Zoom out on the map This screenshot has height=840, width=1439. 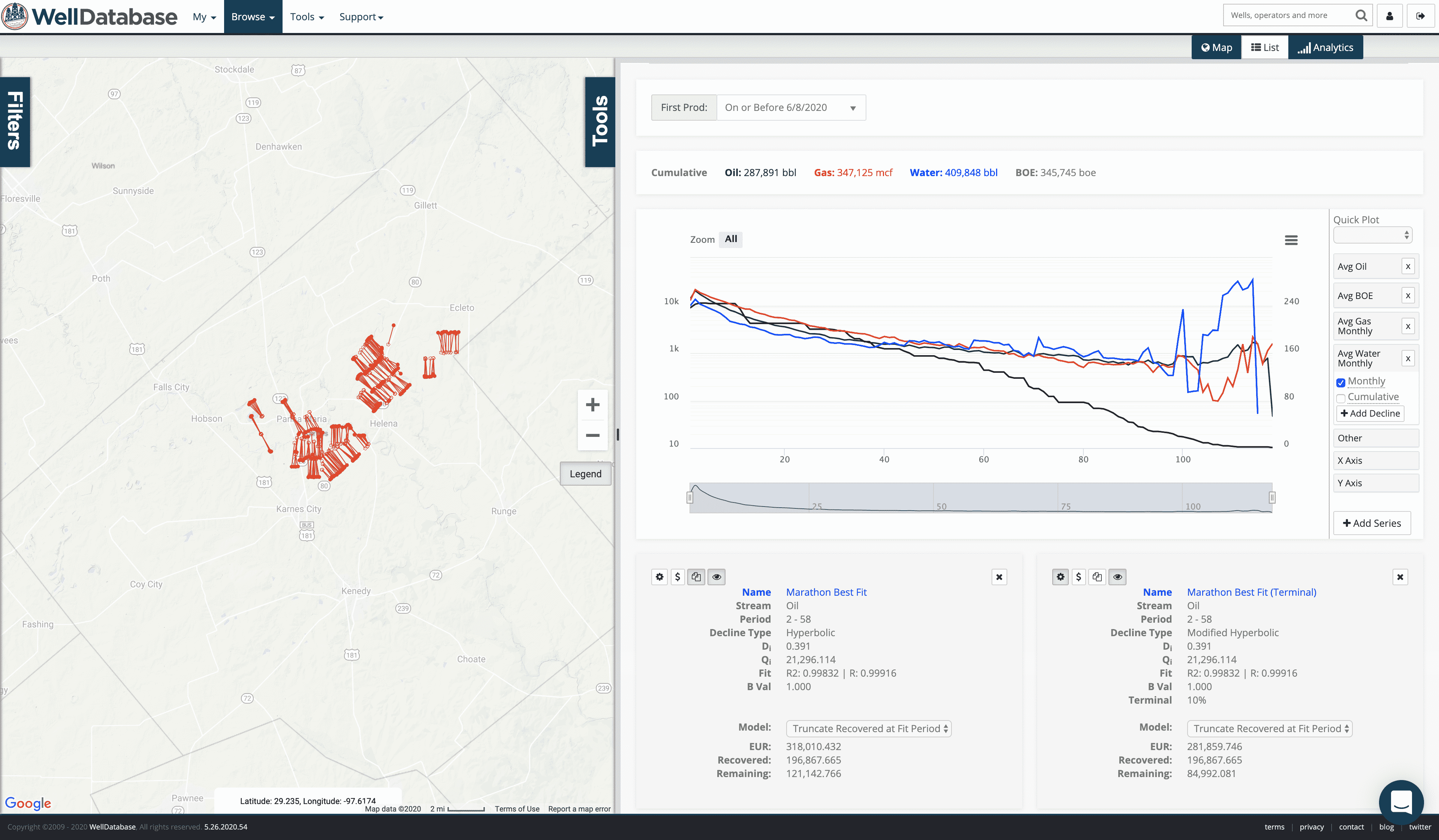coord(592,436)
